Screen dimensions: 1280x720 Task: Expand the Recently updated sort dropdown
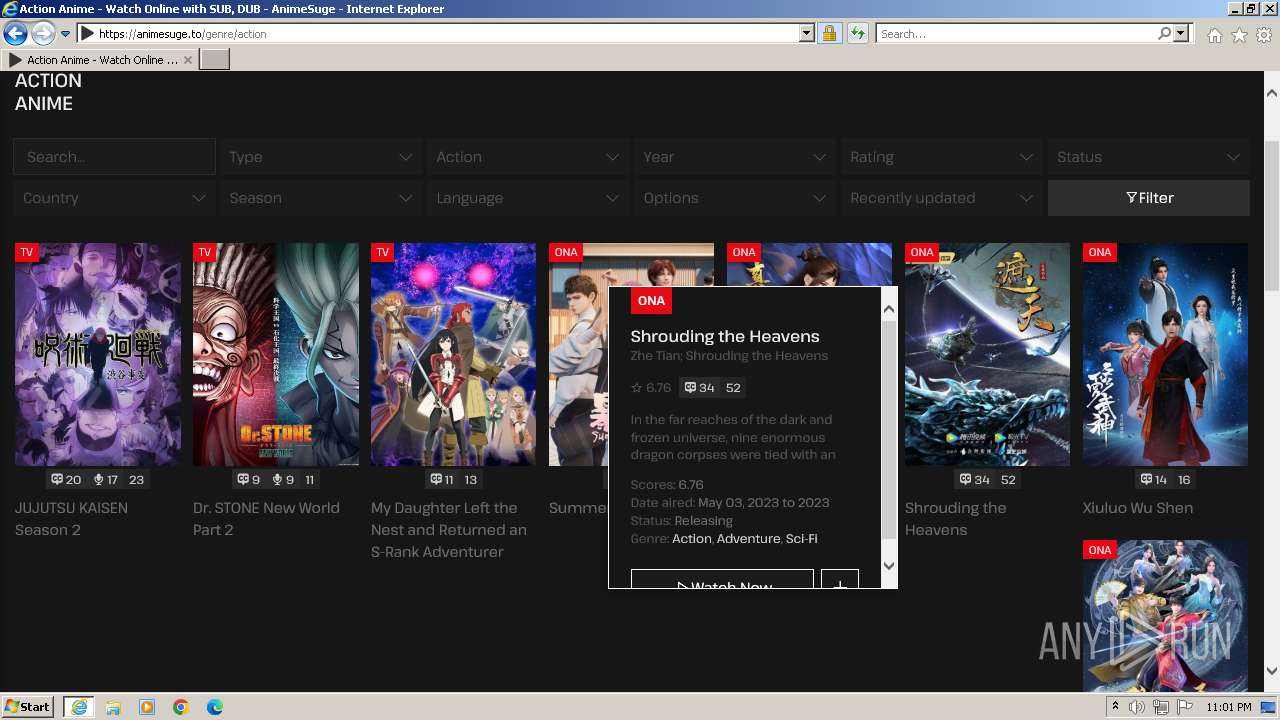(x=941, y=198)
